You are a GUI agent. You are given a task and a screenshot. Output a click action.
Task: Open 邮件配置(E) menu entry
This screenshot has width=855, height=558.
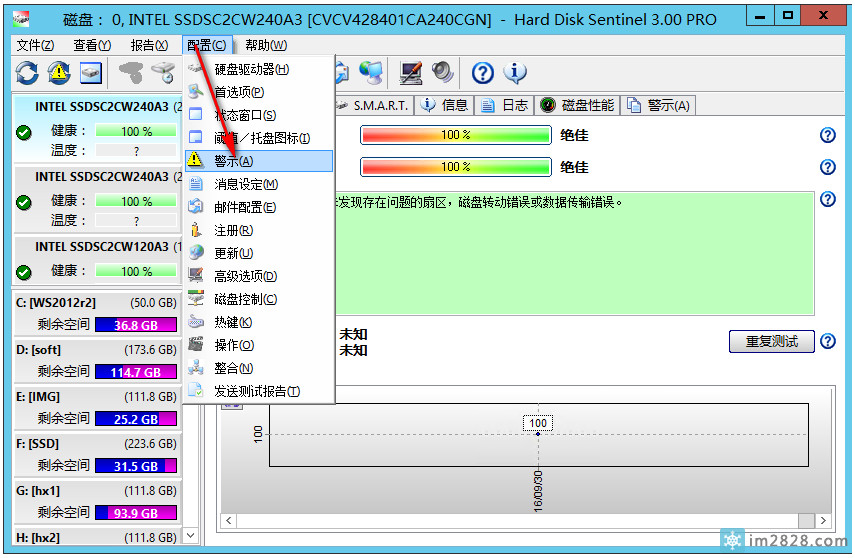[x=244, y=207]
